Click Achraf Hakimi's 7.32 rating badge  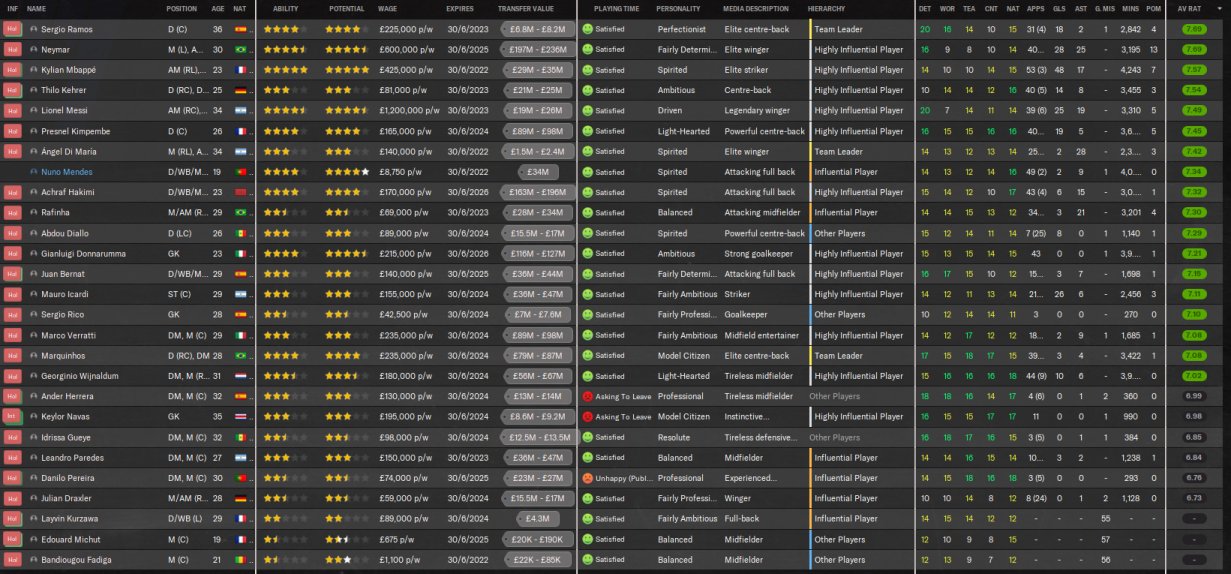(x=1193, y=192)
